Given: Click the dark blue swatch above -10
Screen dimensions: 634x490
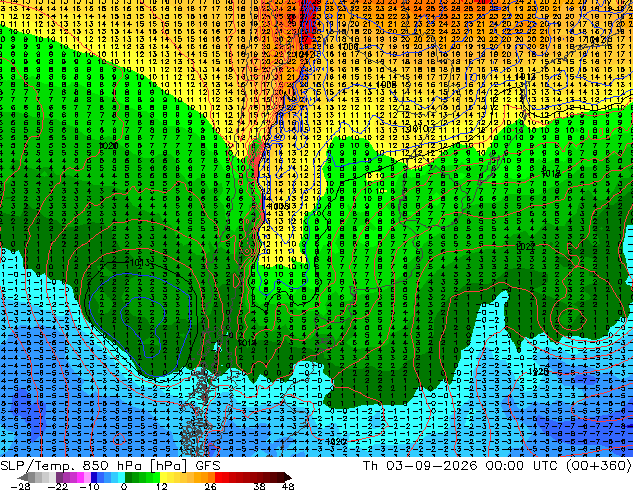Looking at the screenshot, I should 94,477.
